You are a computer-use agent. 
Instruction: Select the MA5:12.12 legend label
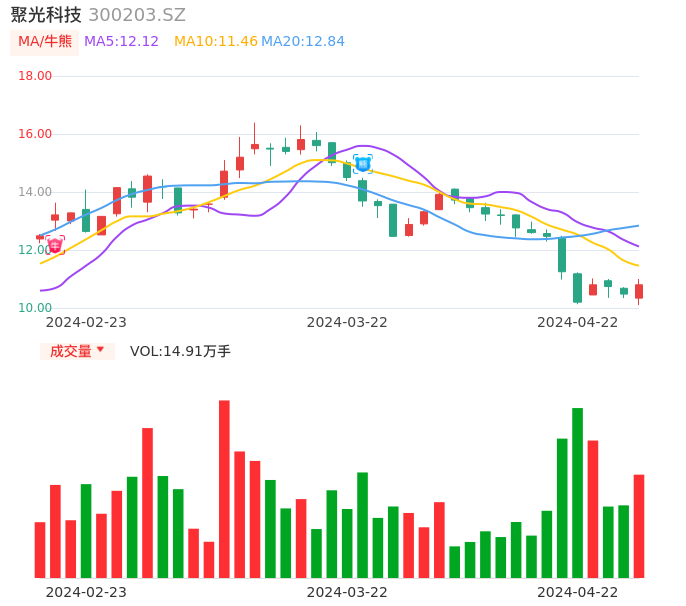[x=121, y=42]
